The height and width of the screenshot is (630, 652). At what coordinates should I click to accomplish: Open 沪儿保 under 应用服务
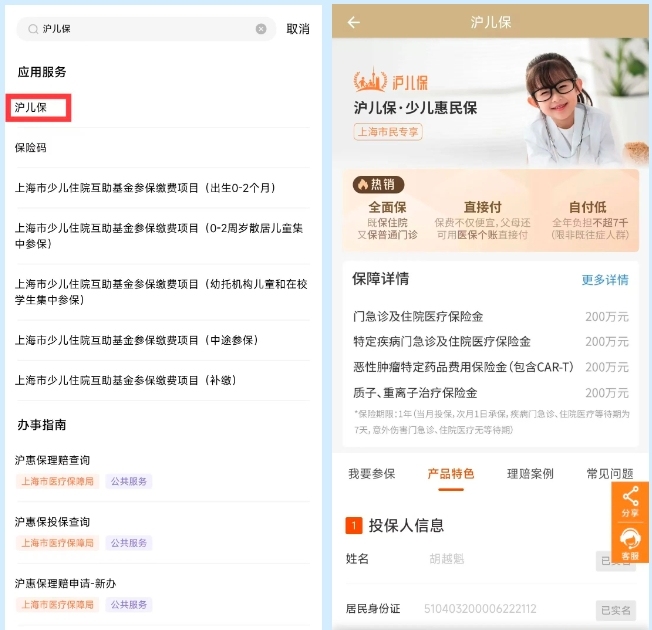pos(32,108)
